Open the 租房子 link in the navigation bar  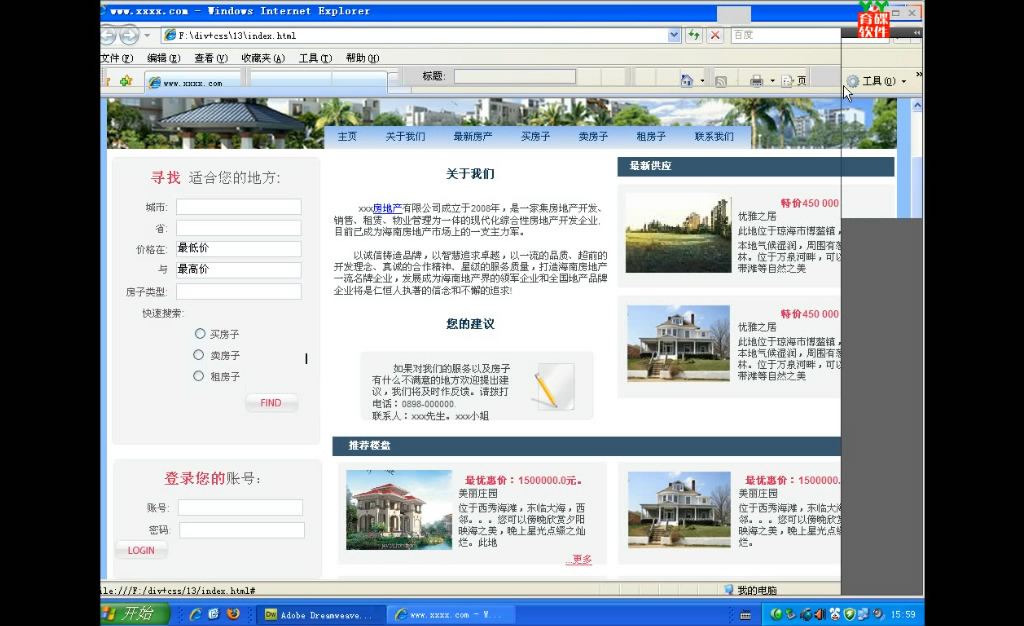(650, 136)
